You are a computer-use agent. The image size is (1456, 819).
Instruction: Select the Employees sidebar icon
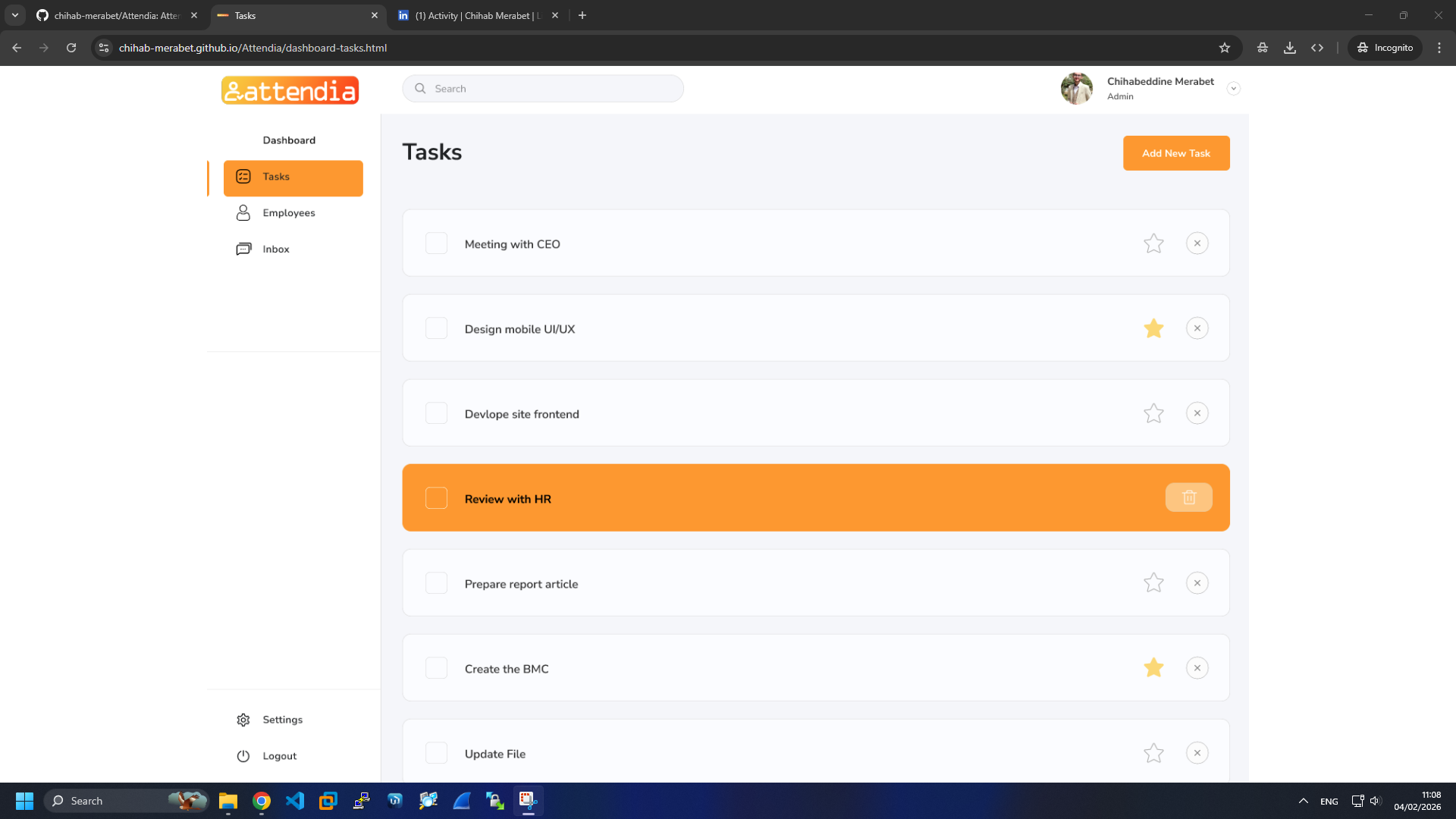(x=243, y=212)
